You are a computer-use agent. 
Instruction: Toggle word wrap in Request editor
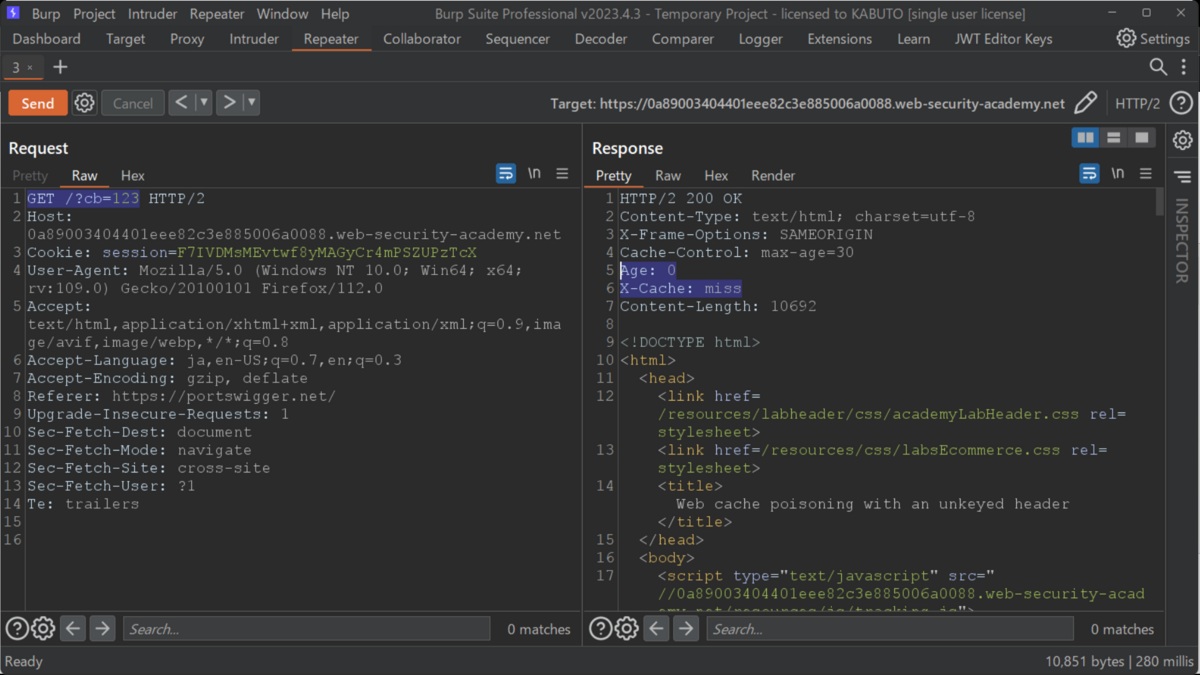[x=506, y=174]
